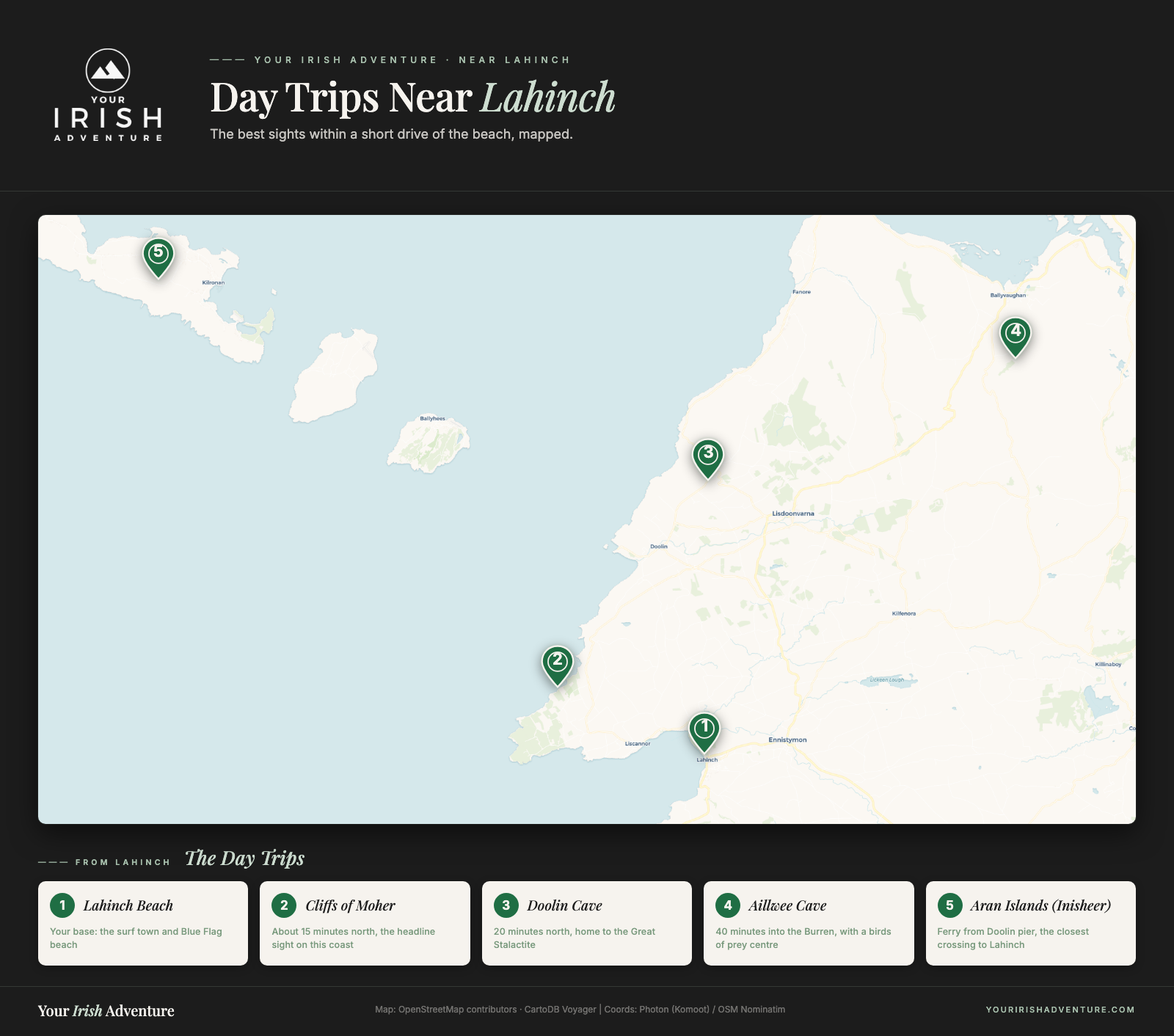Click the Lickeen Lough lake label
The image size is (1174, 1036).
(887, 680)
